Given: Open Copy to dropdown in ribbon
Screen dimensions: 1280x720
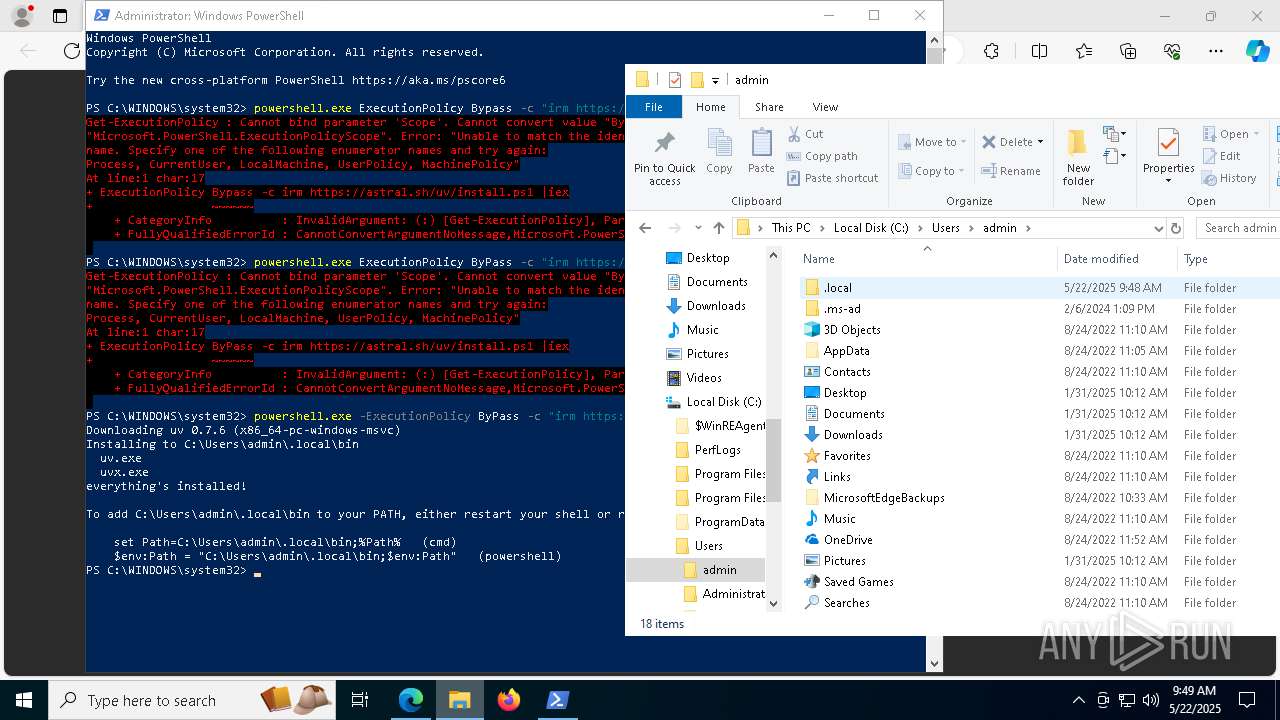Looking at the screenshot, I should point(931,171).
